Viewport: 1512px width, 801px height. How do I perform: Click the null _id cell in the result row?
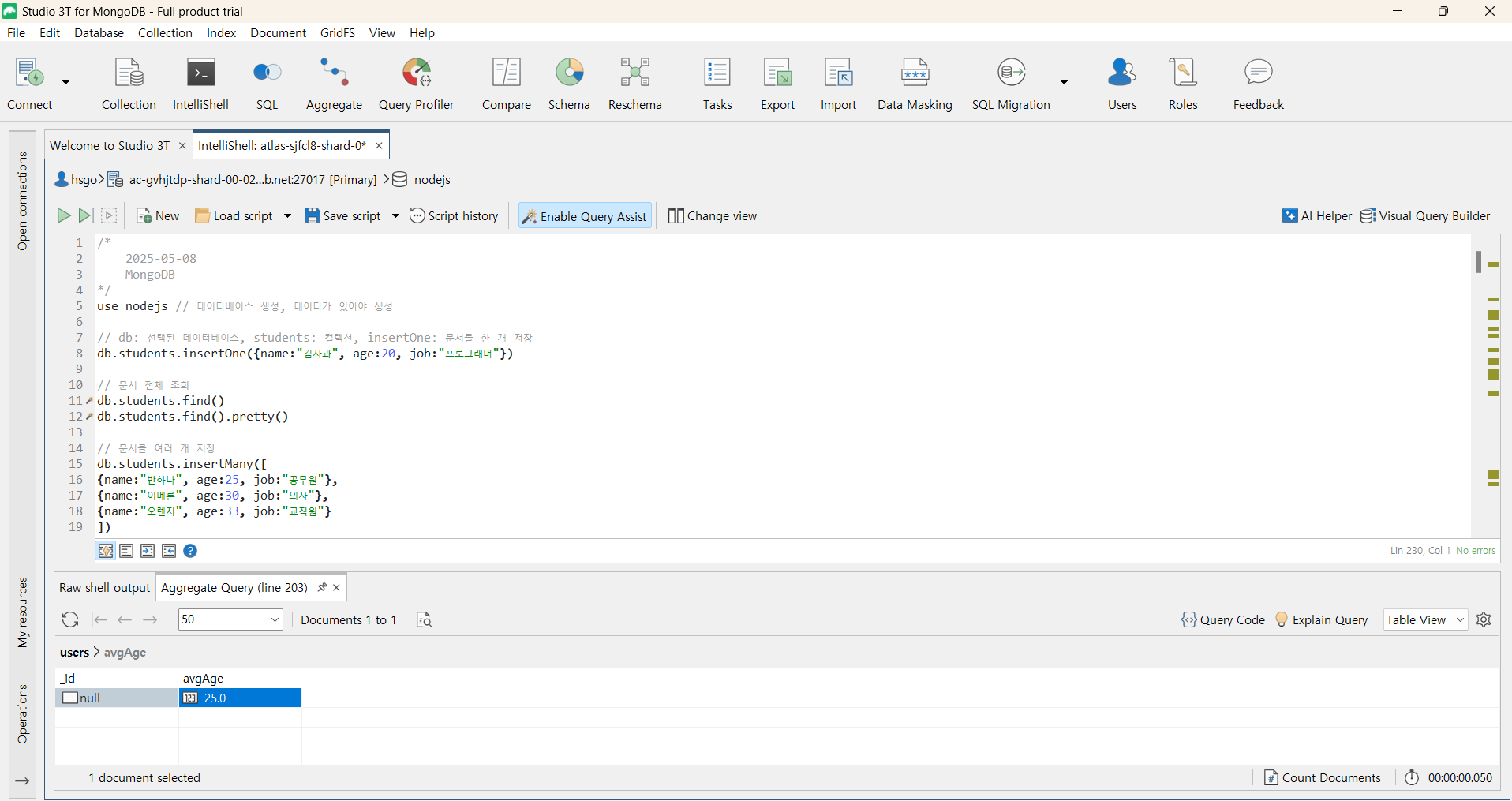coord(117,698)
